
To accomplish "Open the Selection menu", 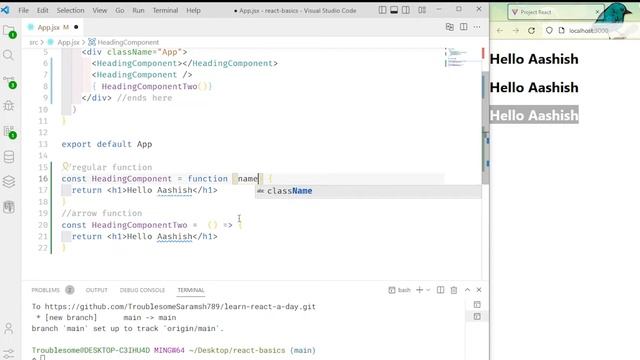I will 70,10.
